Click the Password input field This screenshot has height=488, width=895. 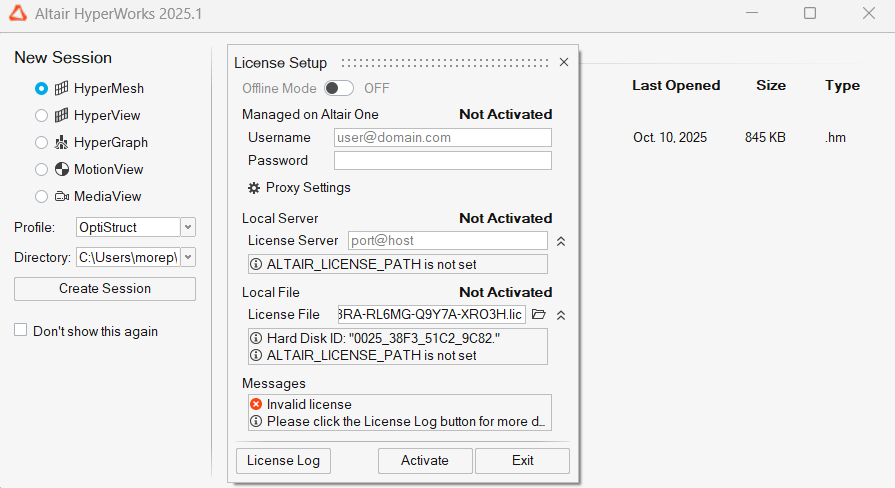pos(443,160)
